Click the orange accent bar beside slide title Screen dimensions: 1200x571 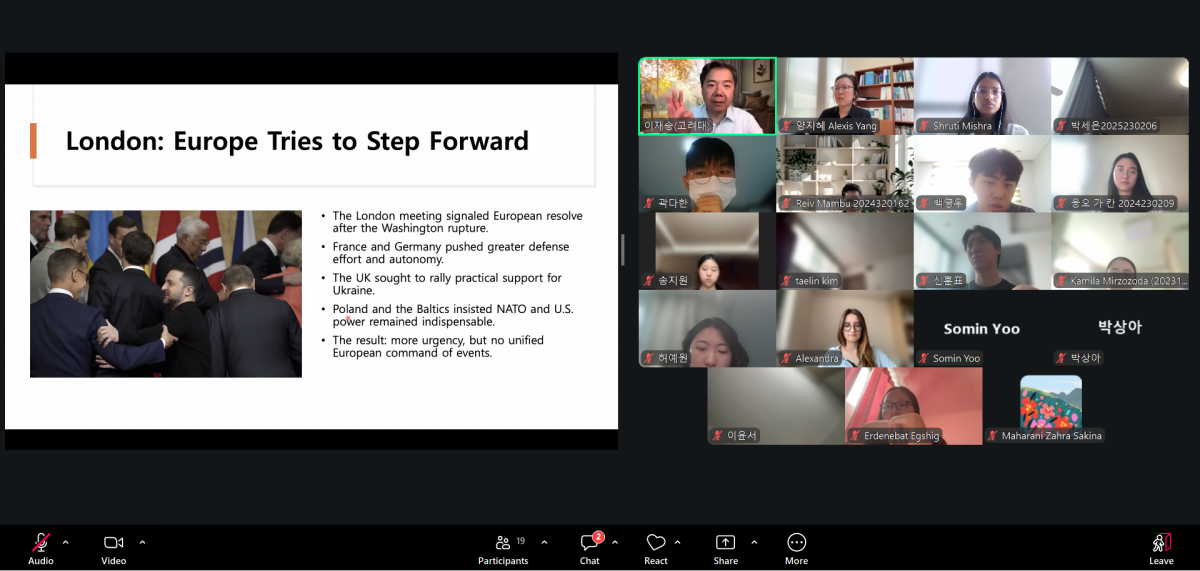coord(33,141)
